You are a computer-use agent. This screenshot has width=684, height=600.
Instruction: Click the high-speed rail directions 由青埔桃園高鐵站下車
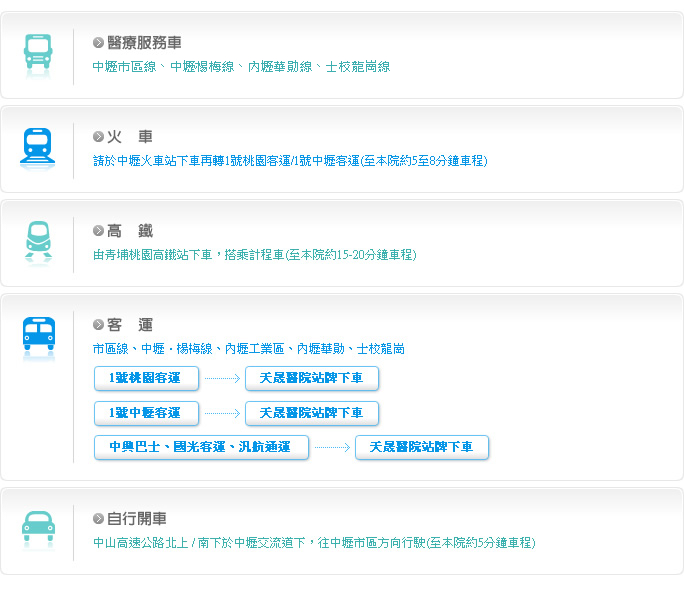point(255,254)
